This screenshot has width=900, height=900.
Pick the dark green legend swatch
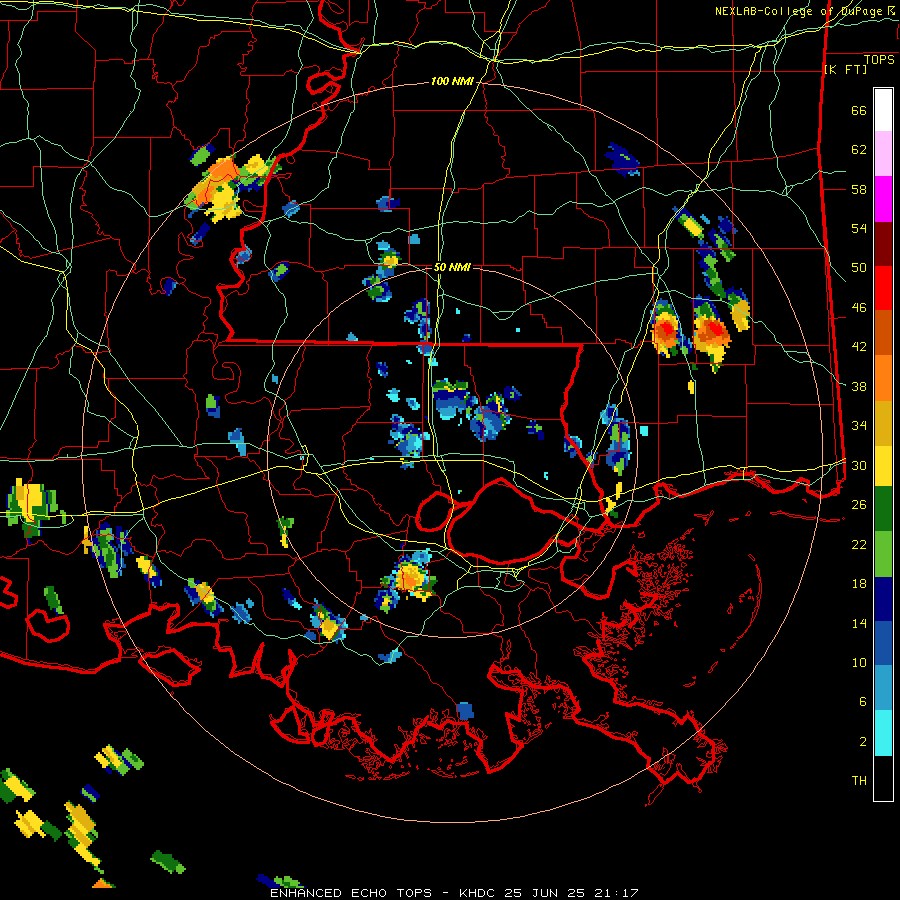pos(883,509)
